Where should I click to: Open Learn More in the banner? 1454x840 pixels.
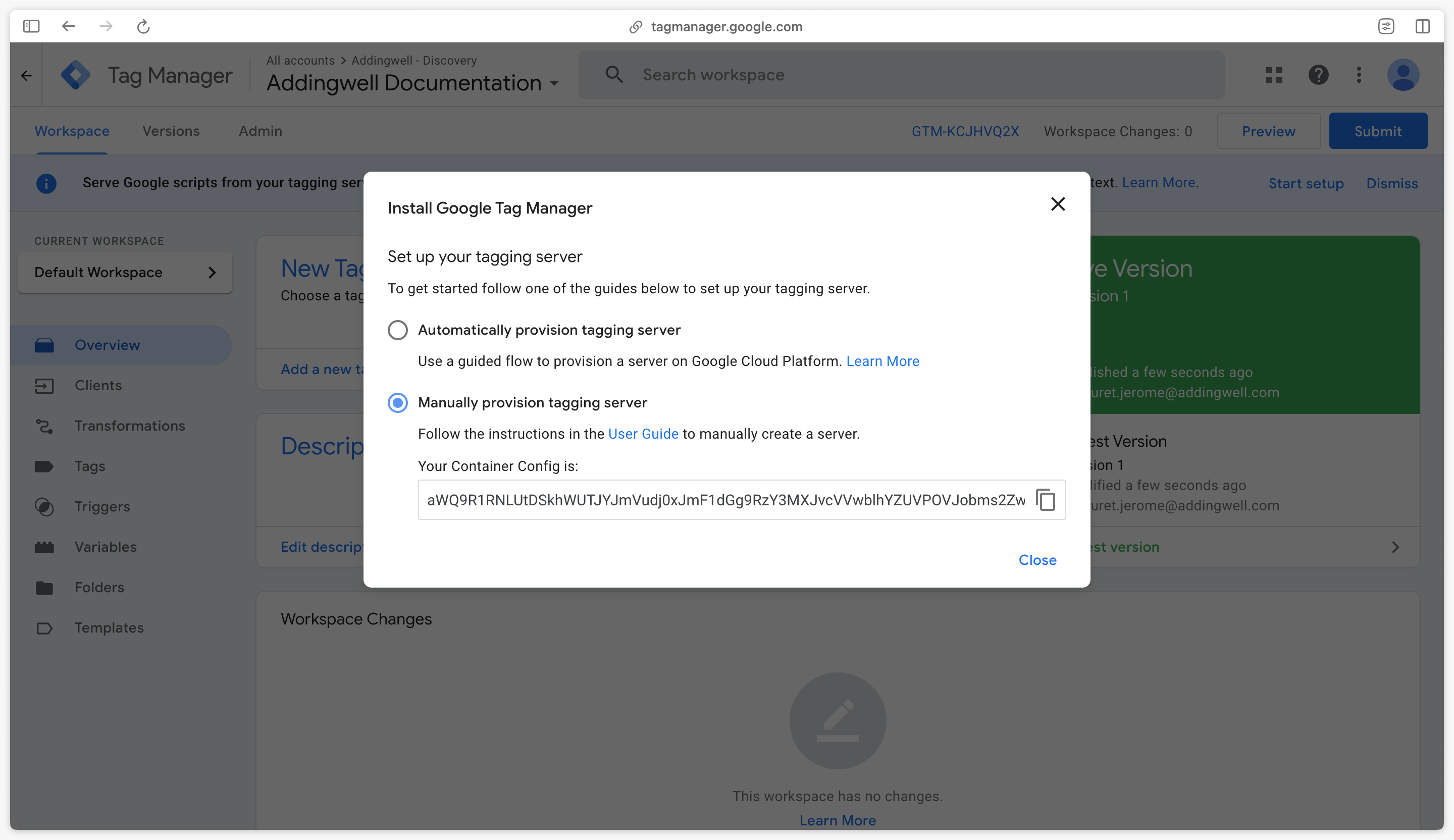(x=1159, y=182)
